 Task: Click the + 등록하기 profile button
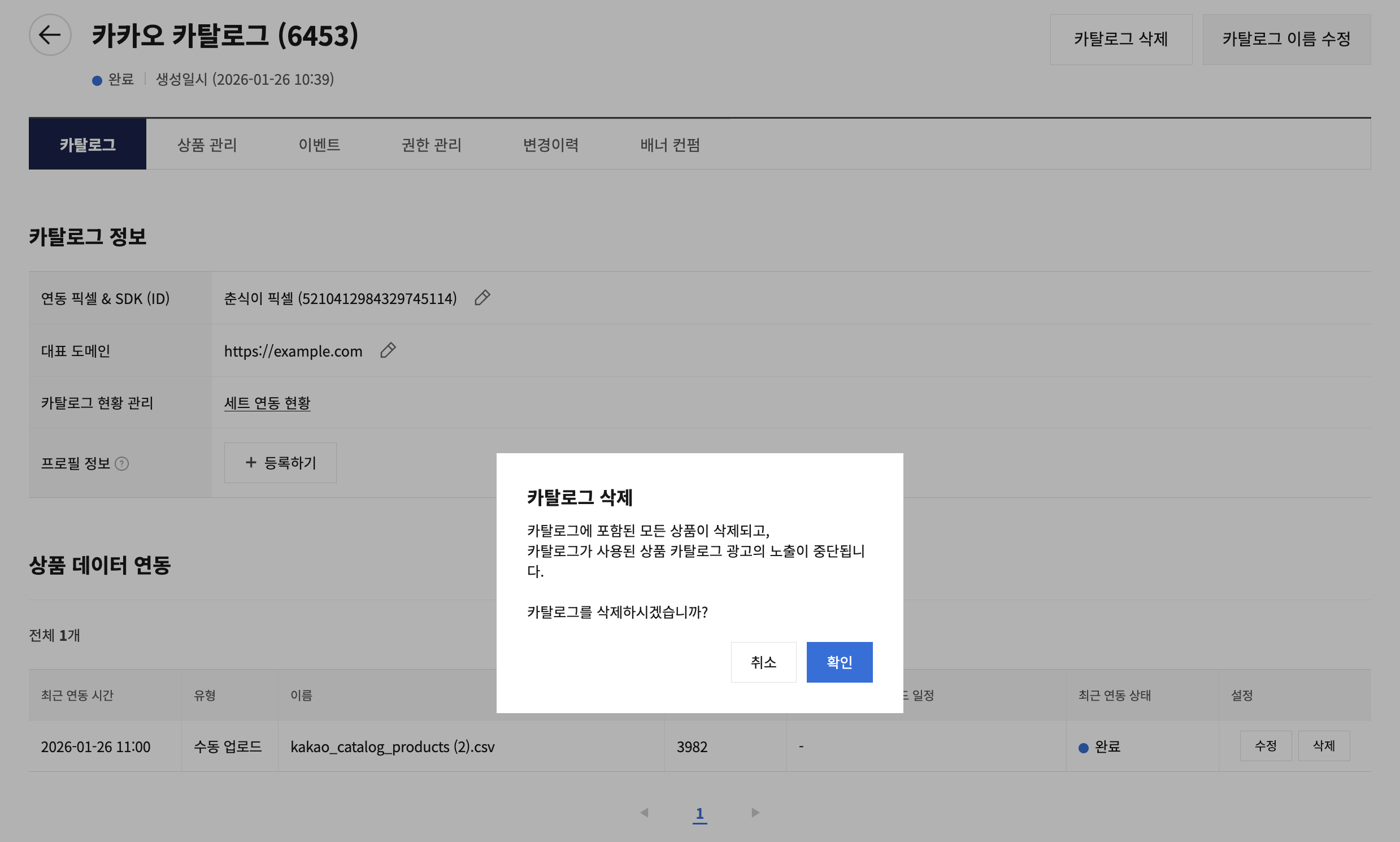[280, 463]
